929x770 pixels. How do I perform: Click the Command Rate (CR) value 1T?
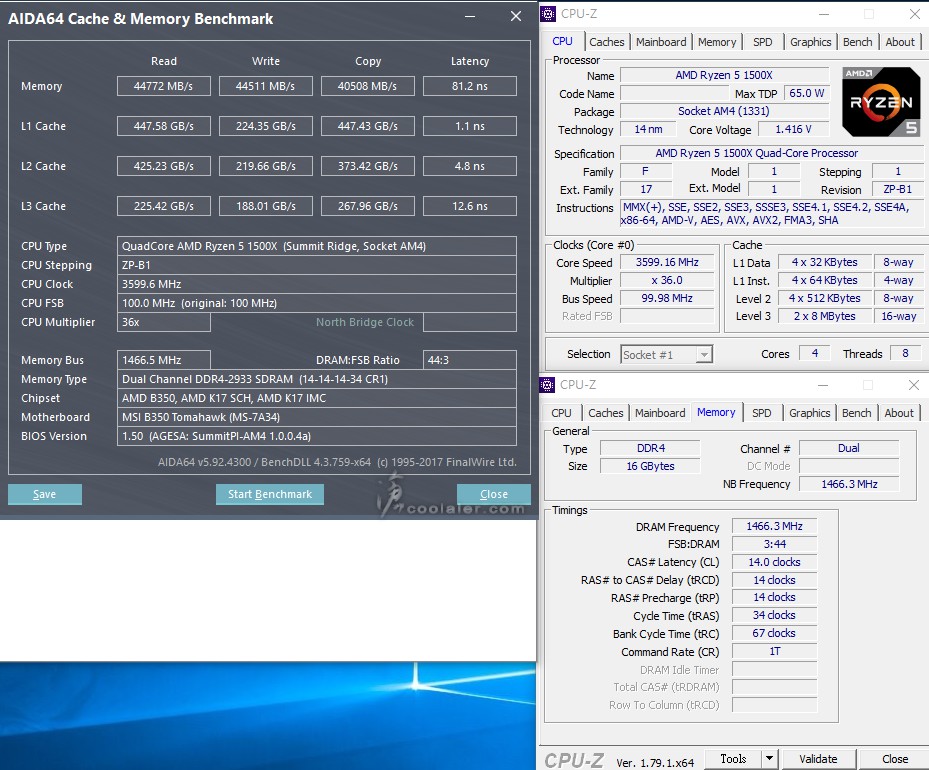774,652
